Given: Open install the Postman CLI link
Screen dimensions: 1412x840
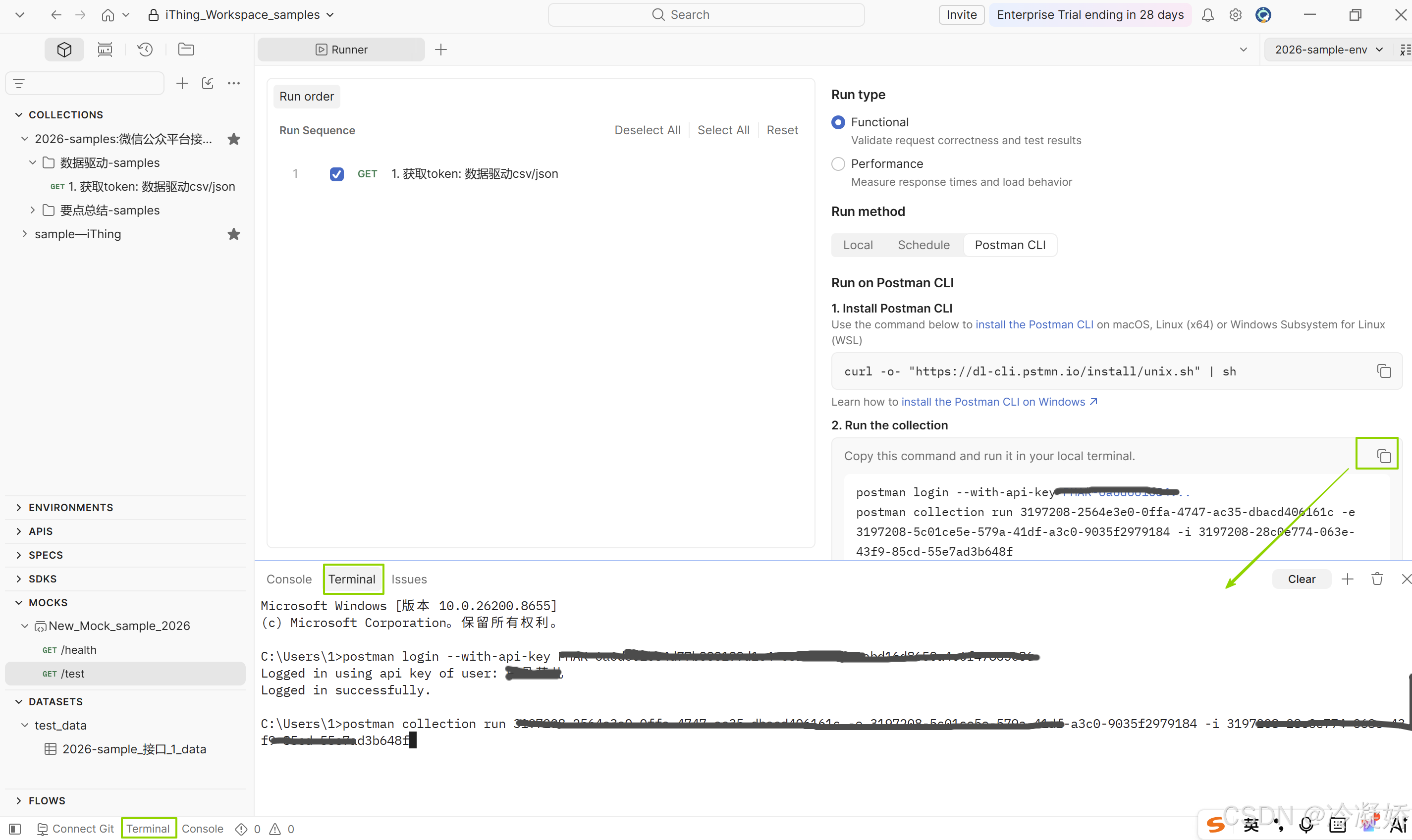Looking at the screenshot, I should (1034, 325).
